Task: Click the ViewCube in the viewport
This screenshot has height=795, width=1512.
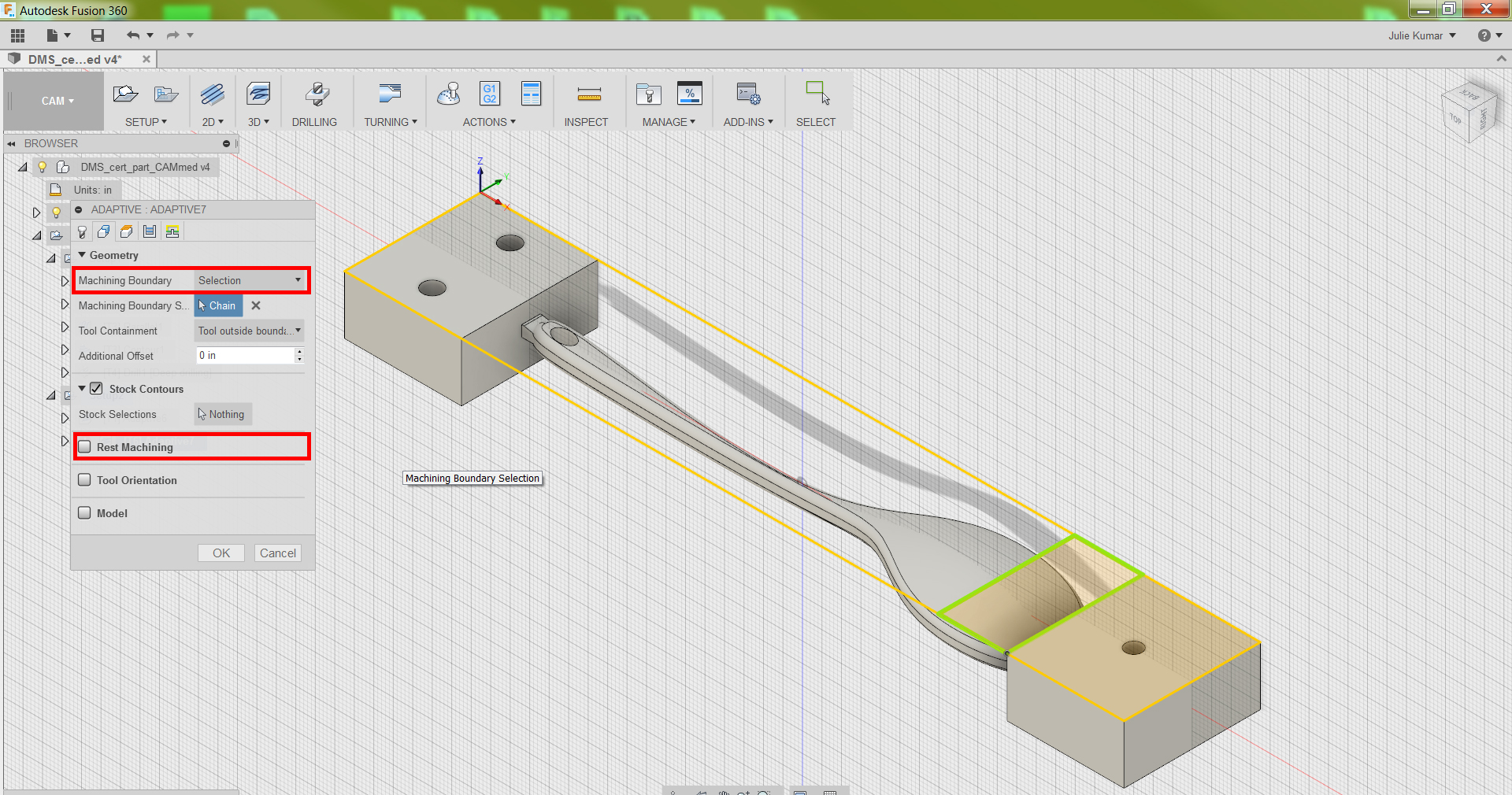Action: tap(1468, 113)
